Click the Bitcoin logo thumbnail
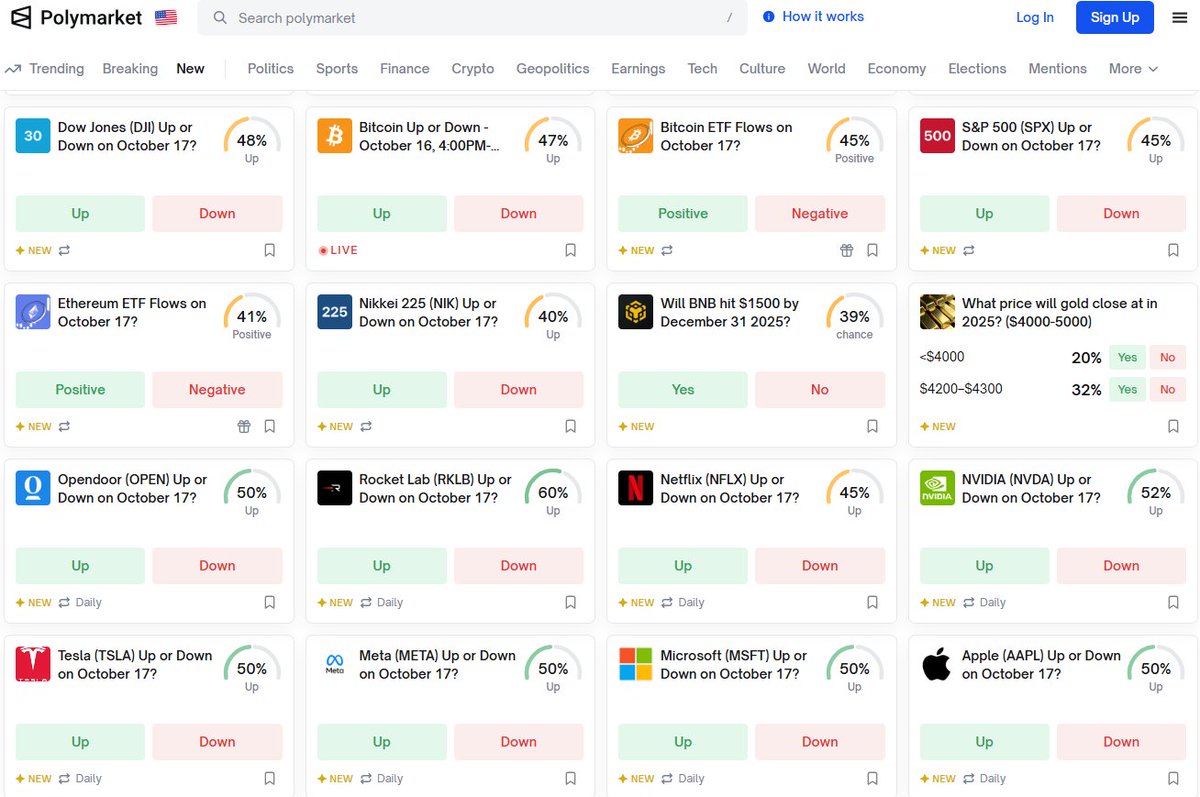Image resolution: width=1200 pixels, height=797 pixels. [x=334, y=136]
